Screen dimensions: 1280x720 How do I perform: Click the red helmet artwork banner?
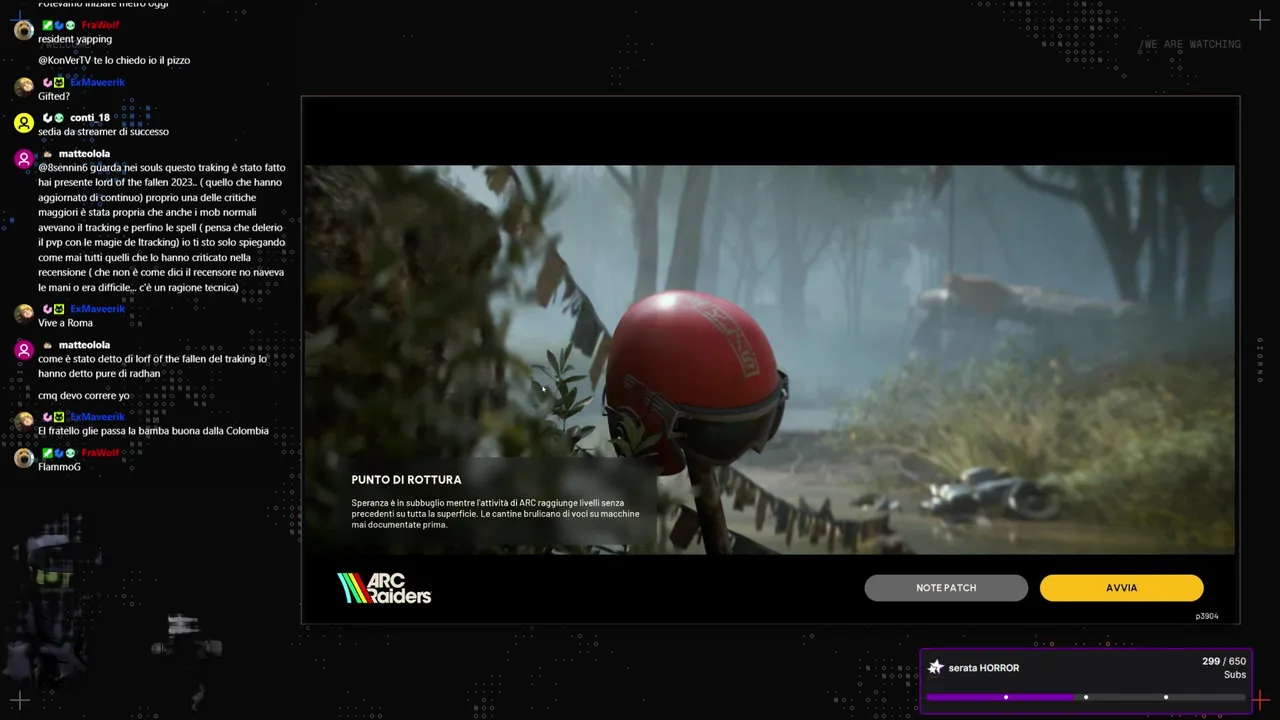click(x=769, y=359)
